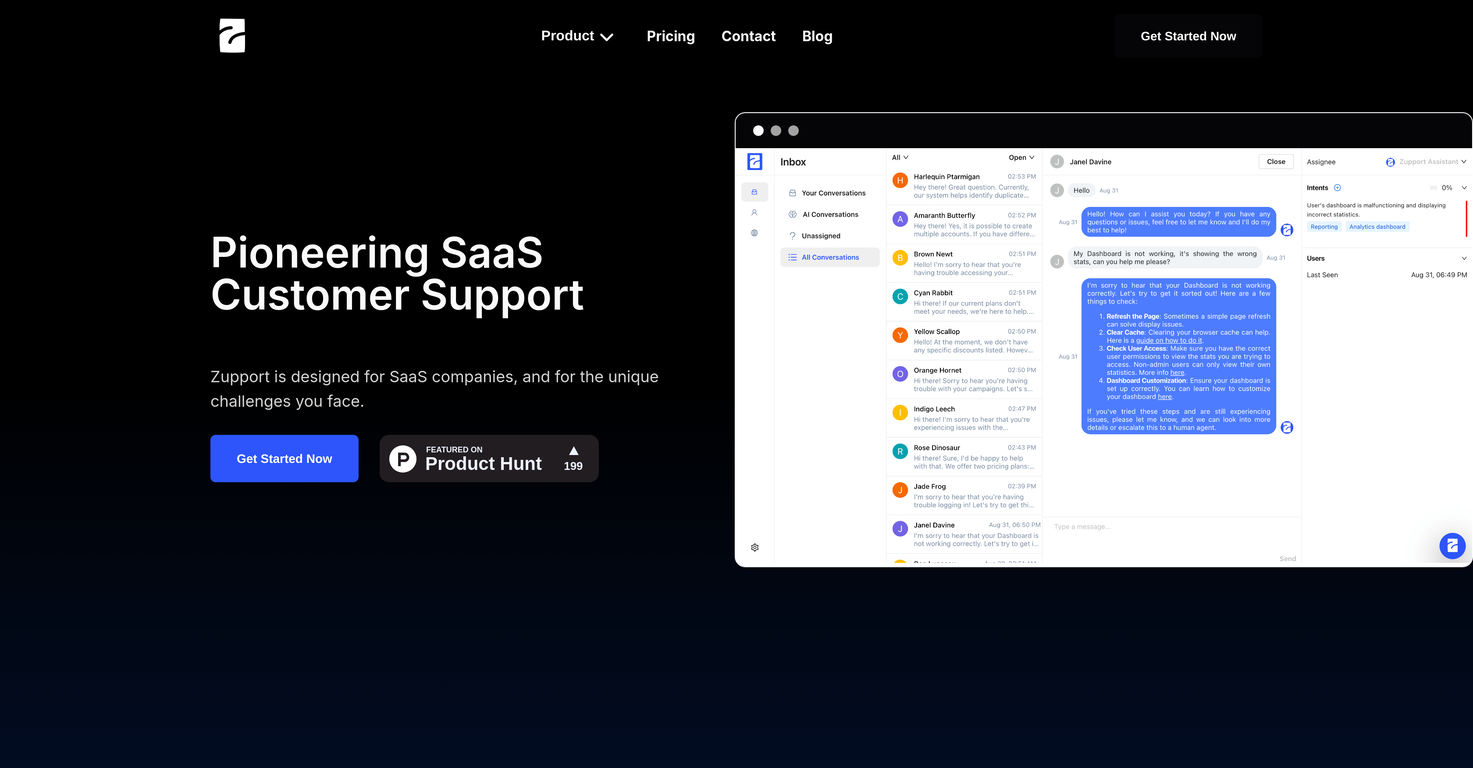This screenshot has width=1473, height=768.
Task: Open the All filter dropdown
Action: [x=900, y=158]
